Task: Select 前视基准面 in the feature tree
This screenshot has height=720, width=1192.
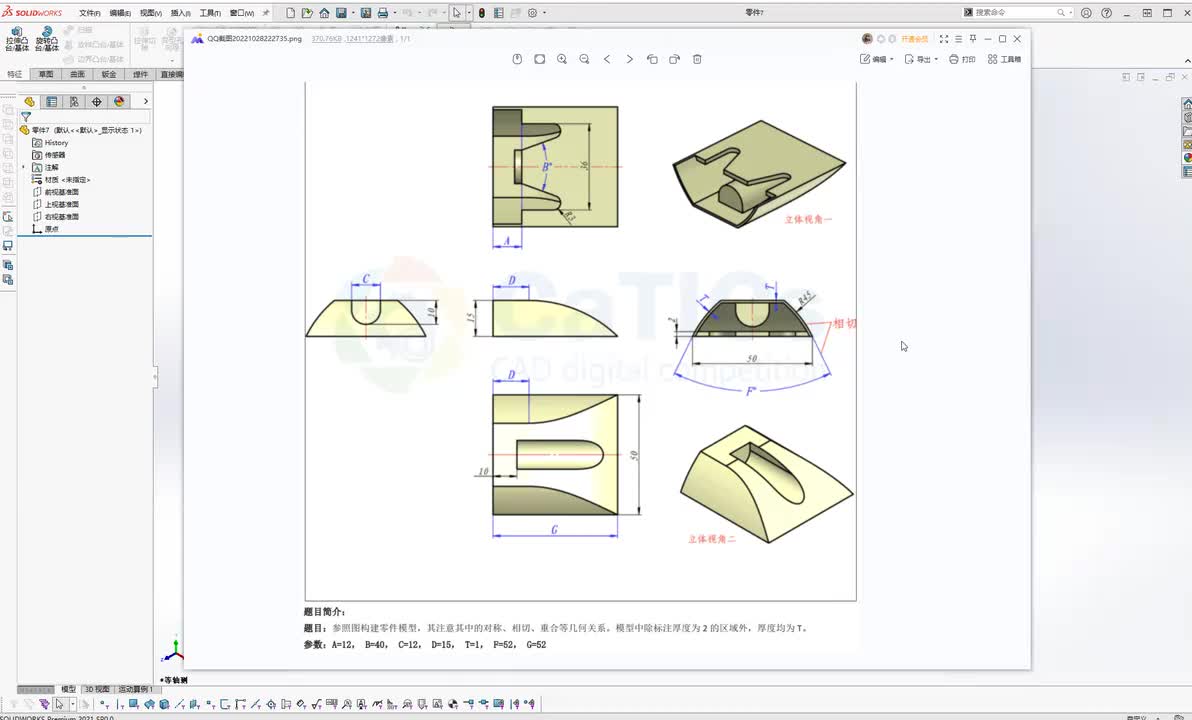Action: point(62,192)
